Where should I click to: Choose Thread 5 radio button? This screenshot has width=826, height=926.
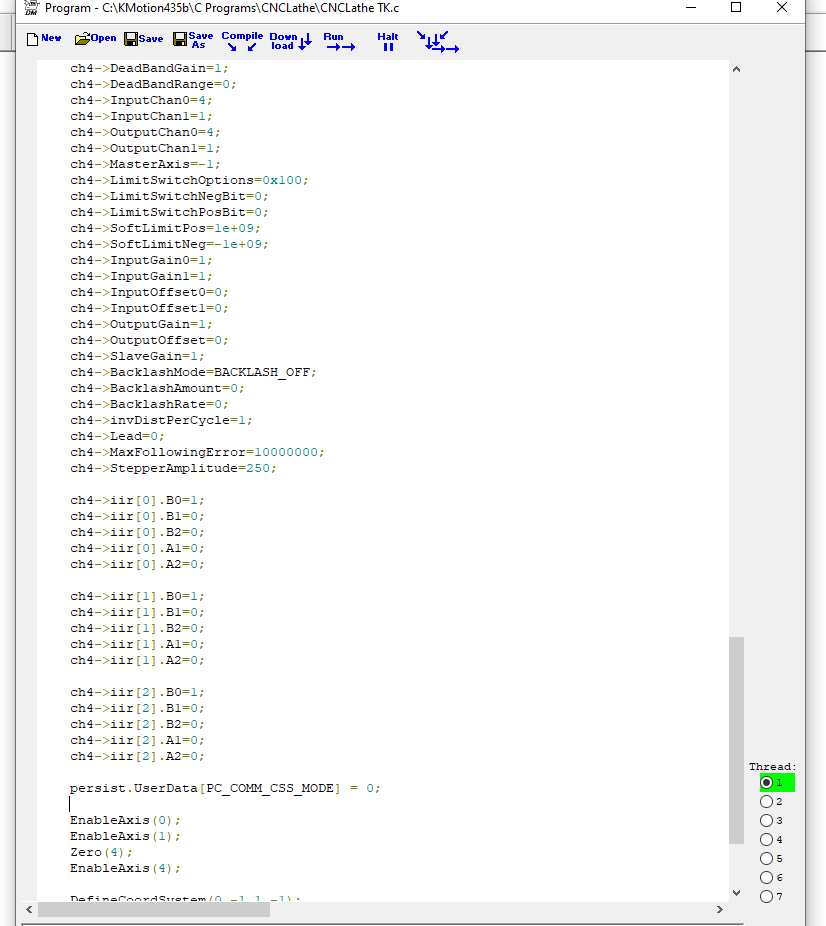point(767,858)
